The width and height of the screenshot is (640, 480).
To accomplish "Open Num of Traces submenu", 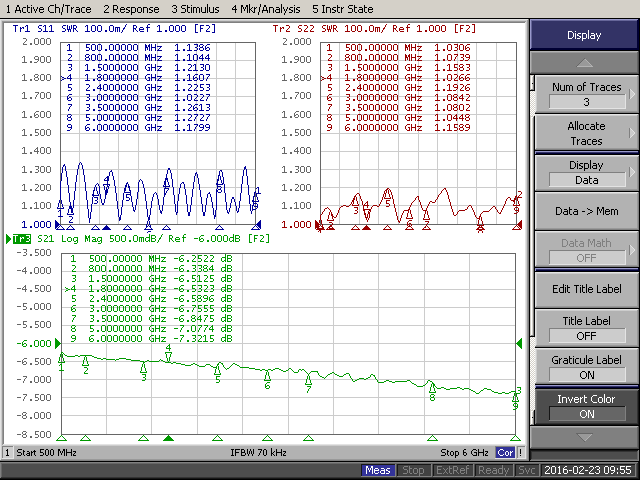I will [586, 95].
